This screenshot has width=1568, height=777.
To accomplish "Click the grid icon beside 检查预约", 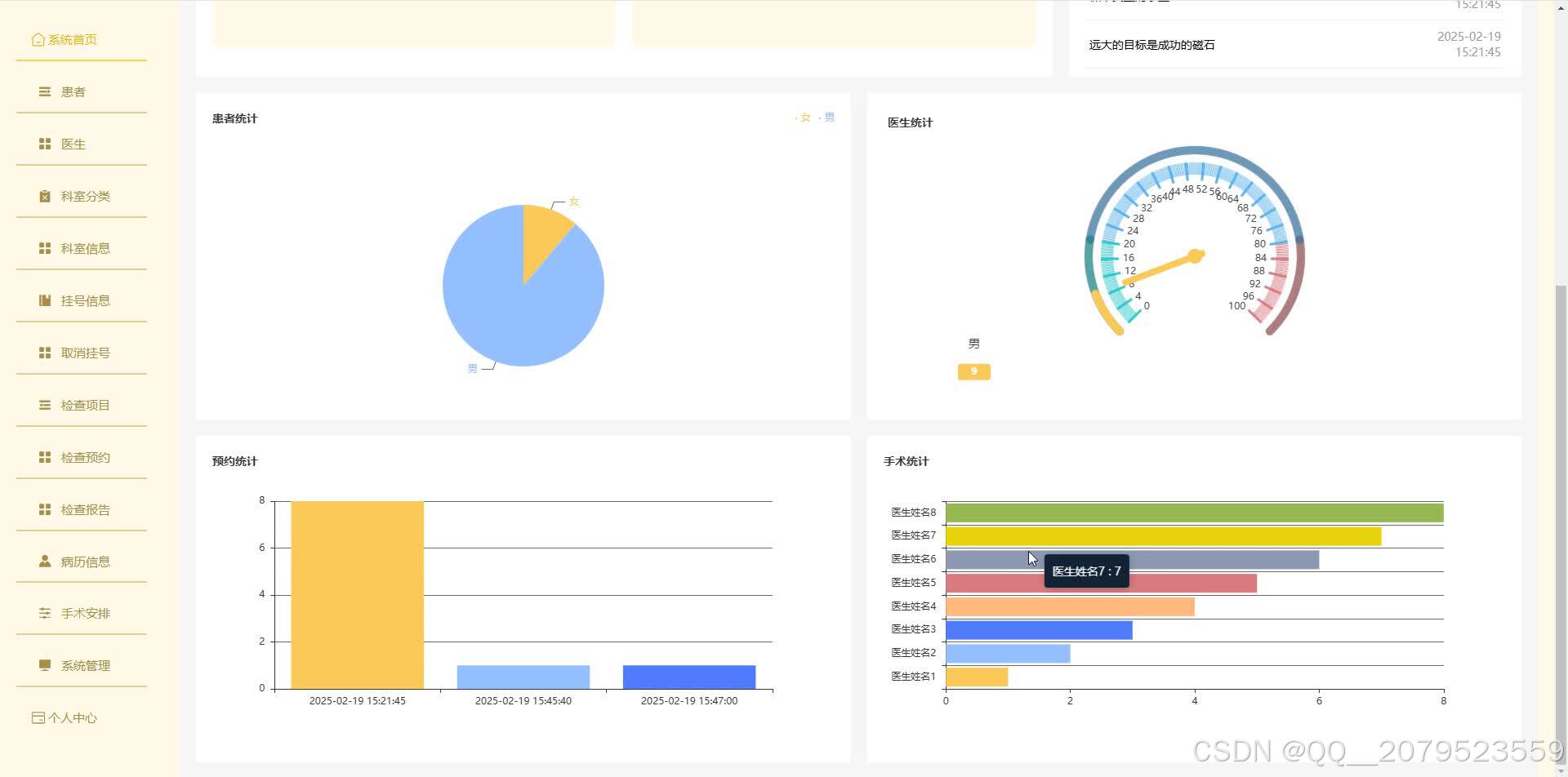I will pos(45,457).
